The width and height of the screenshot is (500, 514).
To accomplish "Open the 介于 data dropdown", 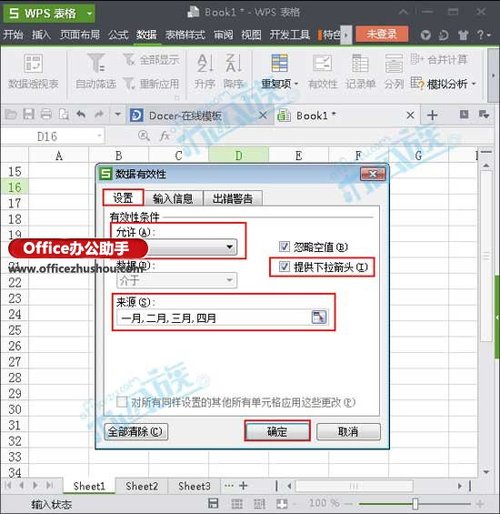I will pyautogui.click(x=177, y=280).
